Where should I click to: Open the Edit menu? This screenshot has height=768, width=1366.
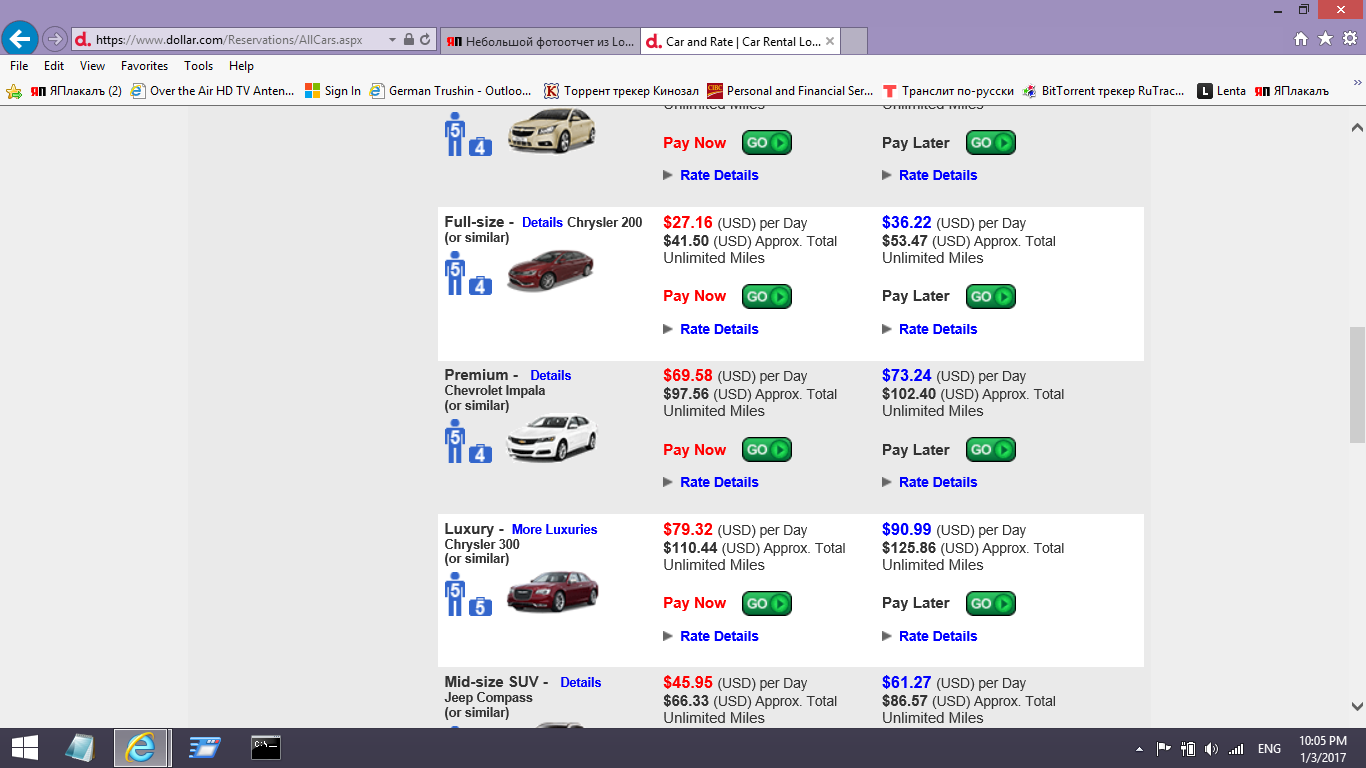click(x=54, y=66)
